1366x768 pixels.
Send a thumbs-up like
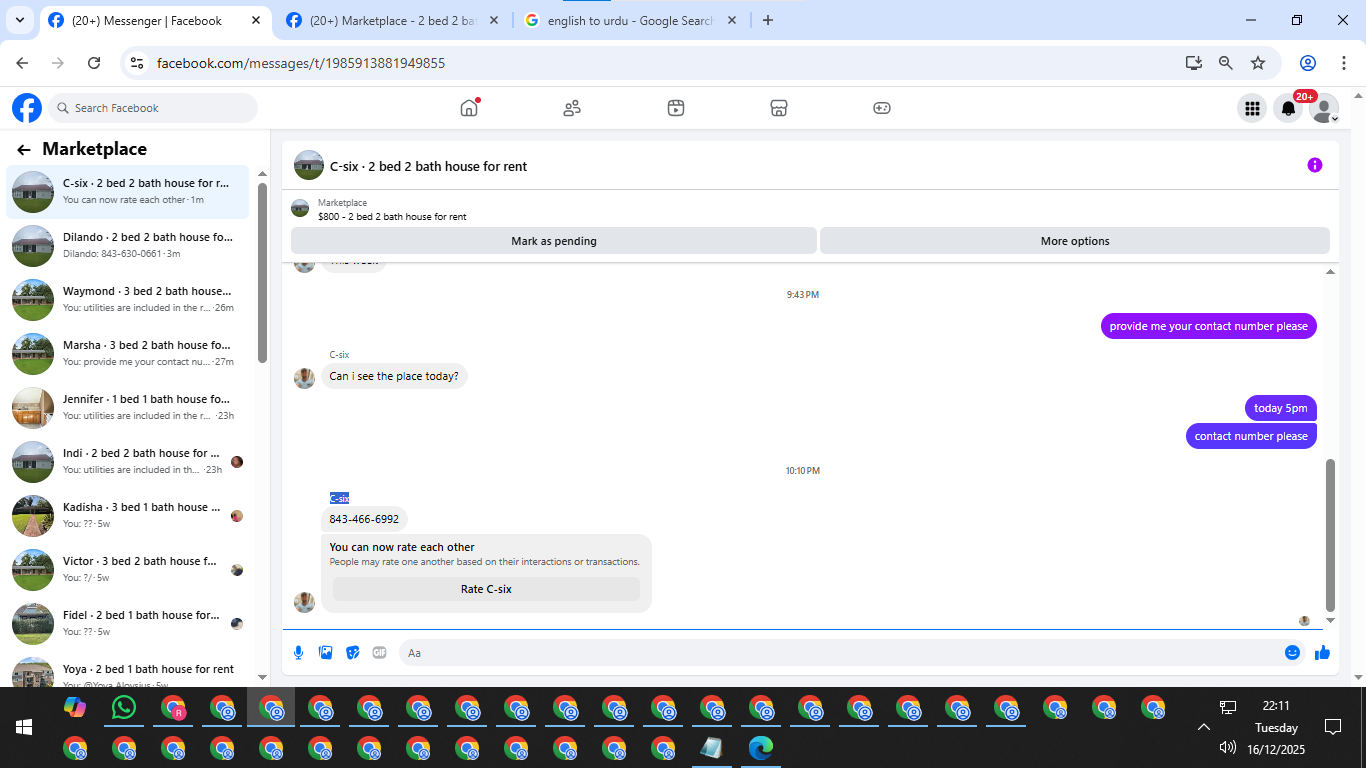coord(1322,653)
